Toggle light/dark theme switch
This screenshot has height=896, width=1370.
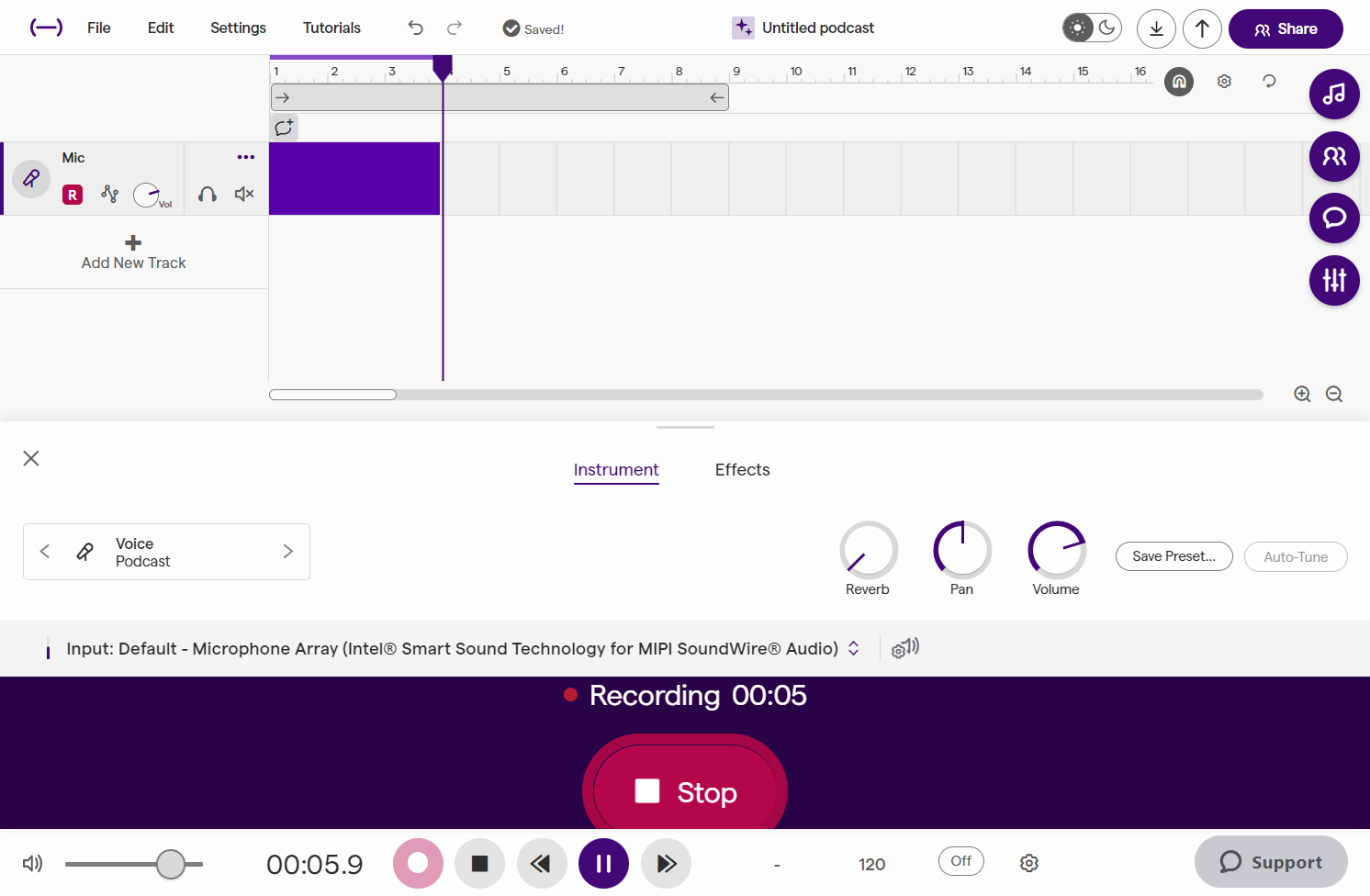[x=1093, y=28]
